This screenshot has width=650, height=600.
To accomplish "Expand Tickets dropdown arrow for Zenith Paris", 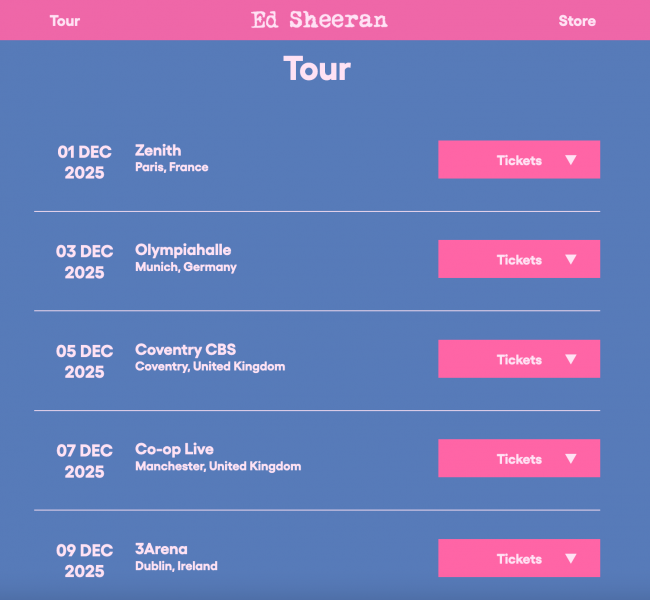I will click(571, 160).
